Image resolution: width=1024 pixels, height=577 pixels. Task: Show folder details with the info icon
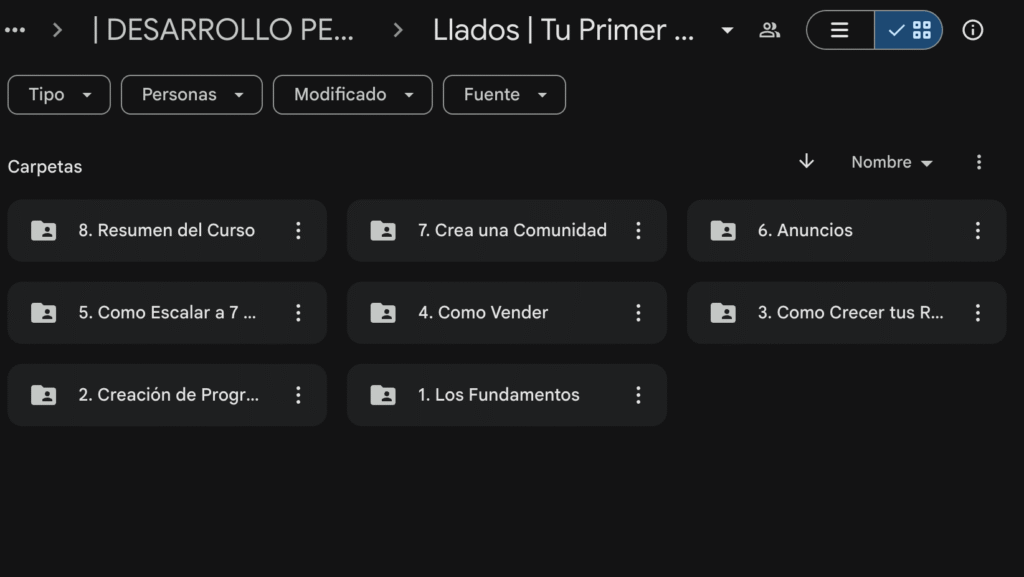pos(972,30)
